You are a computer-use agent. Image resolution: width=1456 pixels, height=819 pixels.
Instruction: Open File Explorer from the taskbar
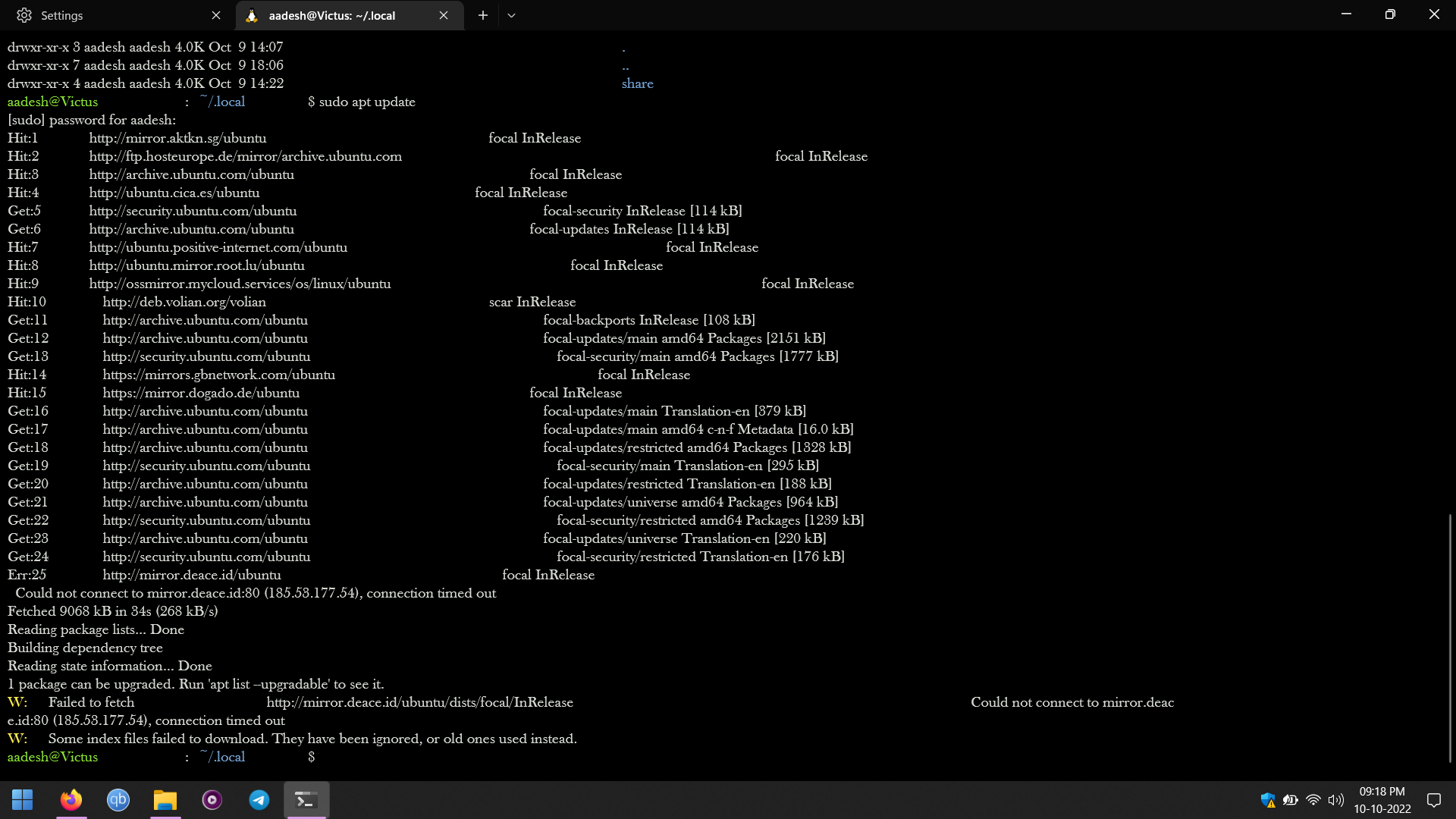pyautogui.click(x=165, y=800)
